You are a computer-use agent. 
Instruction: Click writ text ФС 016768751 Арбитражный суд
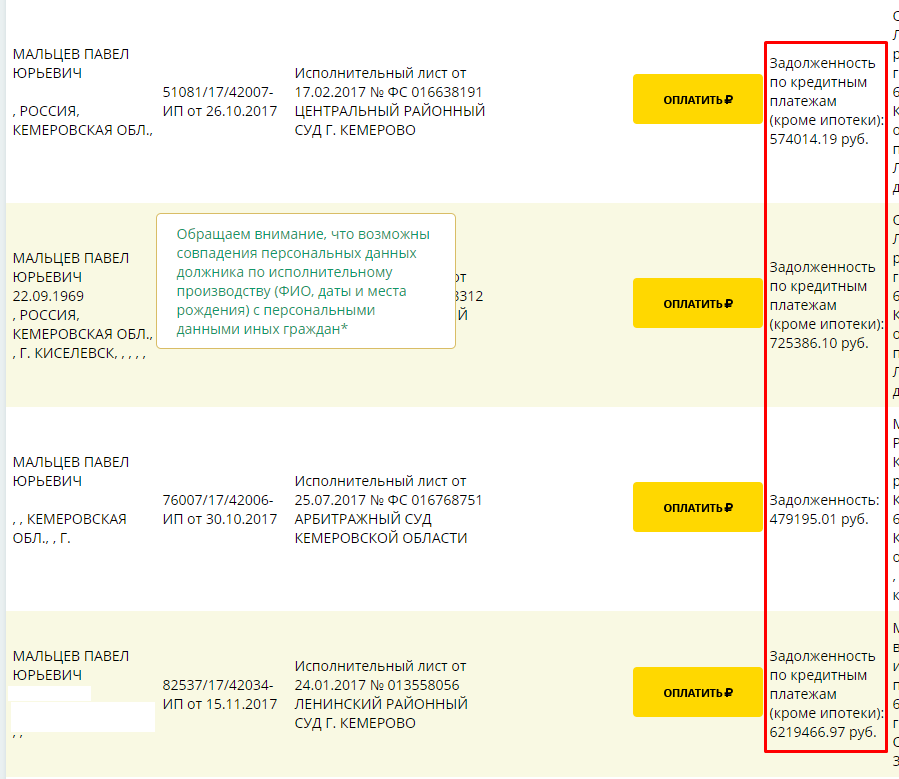[388, 510]
